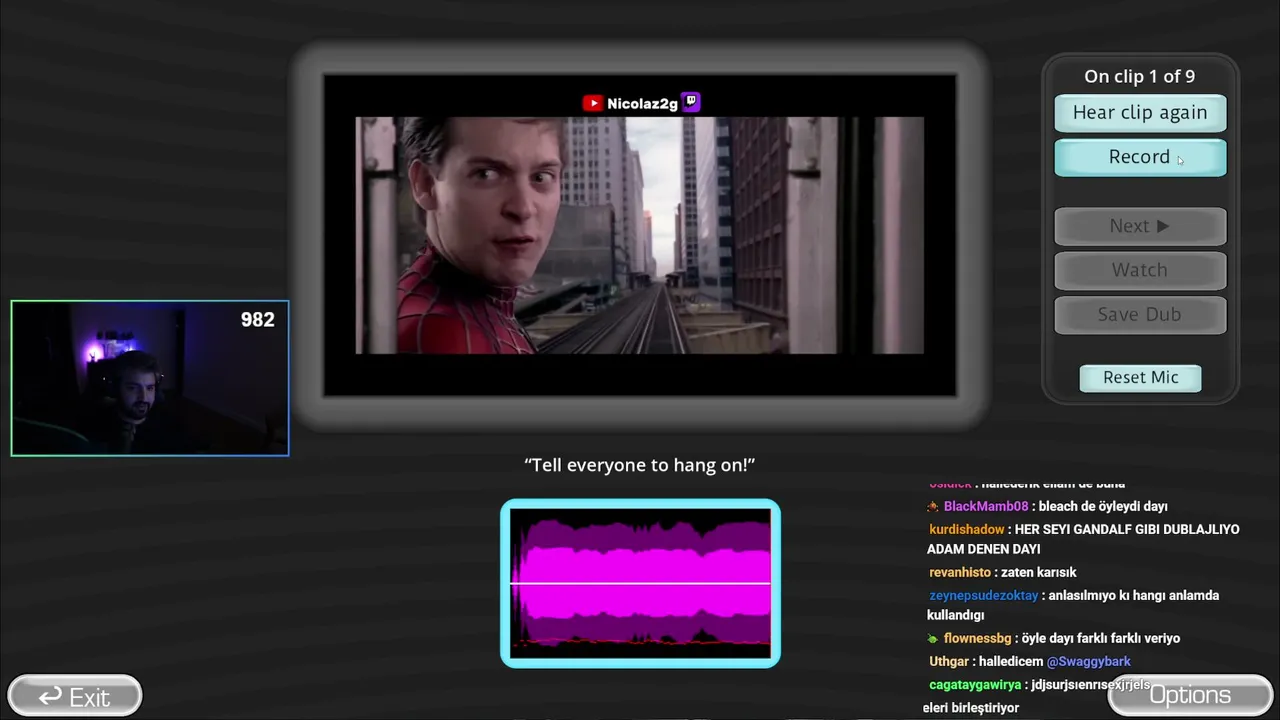Click the username zeynepsudezoktay in chat

pyautogui.click(x=985, y=596)
